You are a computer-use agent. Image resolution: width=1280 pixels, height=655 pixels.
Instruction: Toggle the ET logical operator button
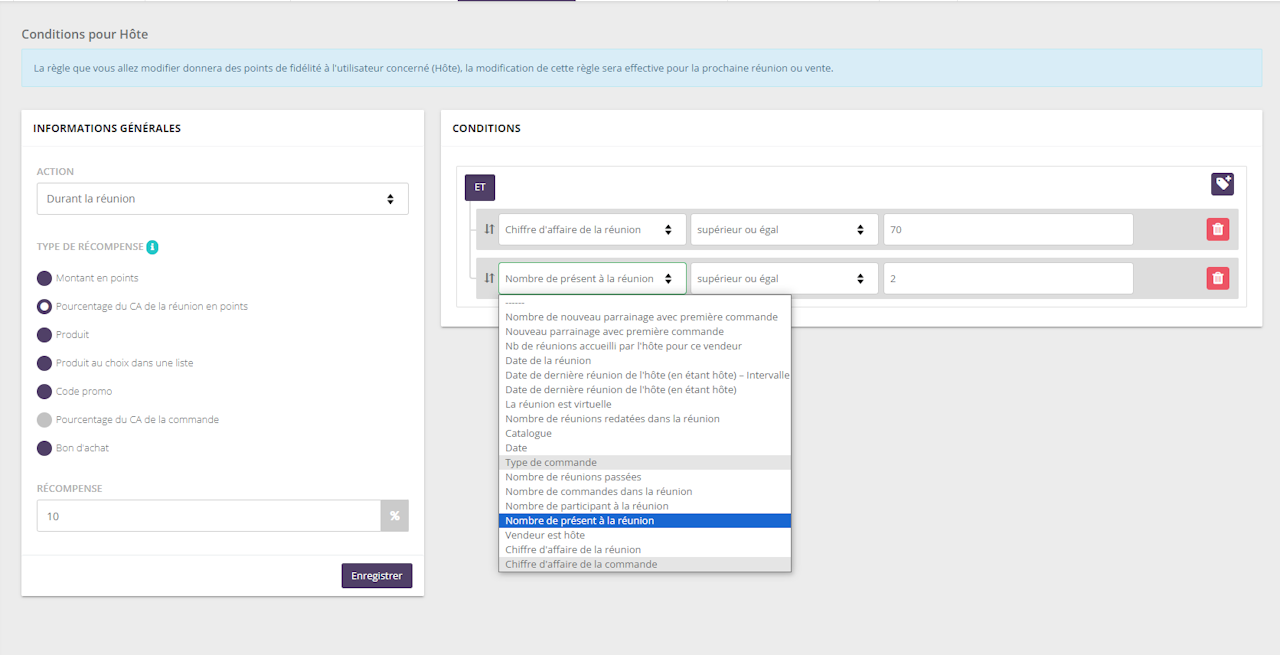[x=480, y=187]
